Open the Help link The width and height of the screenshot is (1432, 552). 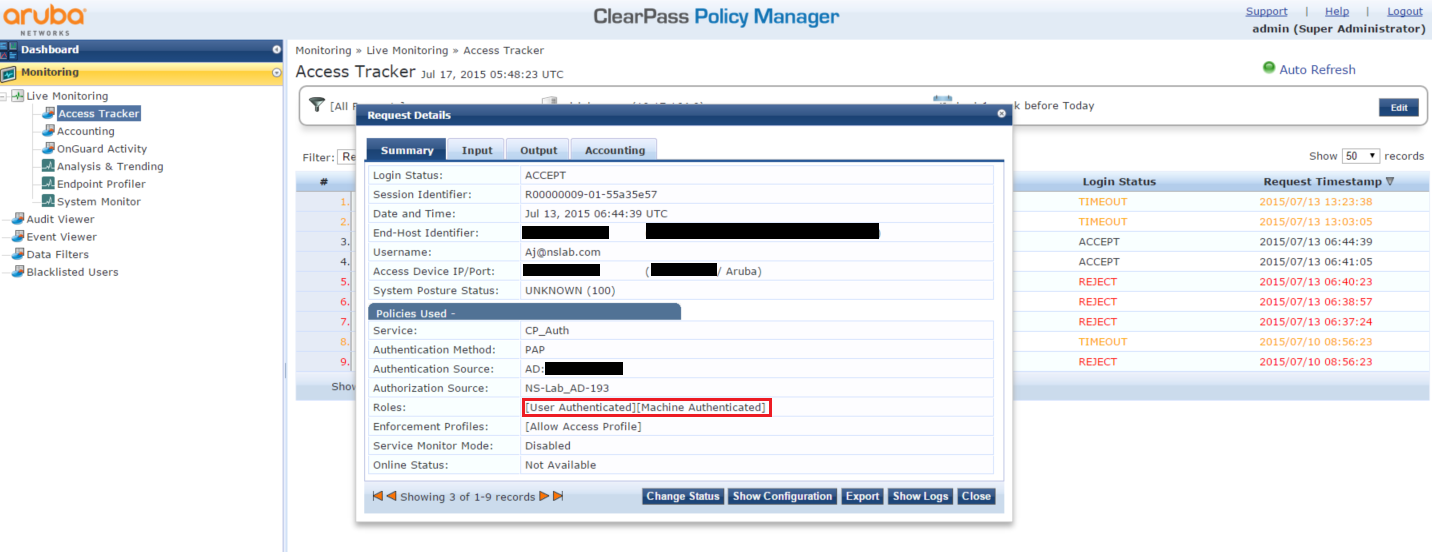click(1337, 11)
